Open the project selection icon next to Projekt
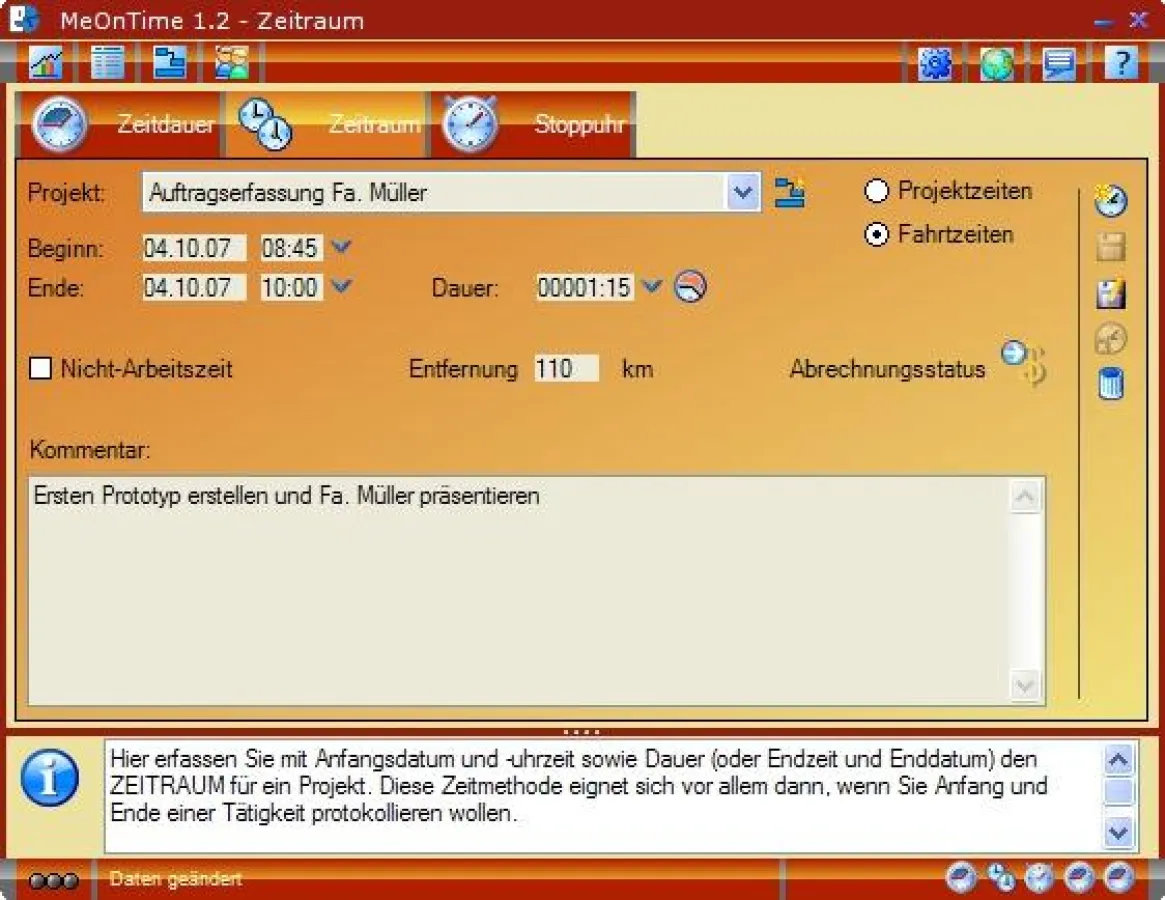Viewport: 1165px width, 900px height. point(791,193)
